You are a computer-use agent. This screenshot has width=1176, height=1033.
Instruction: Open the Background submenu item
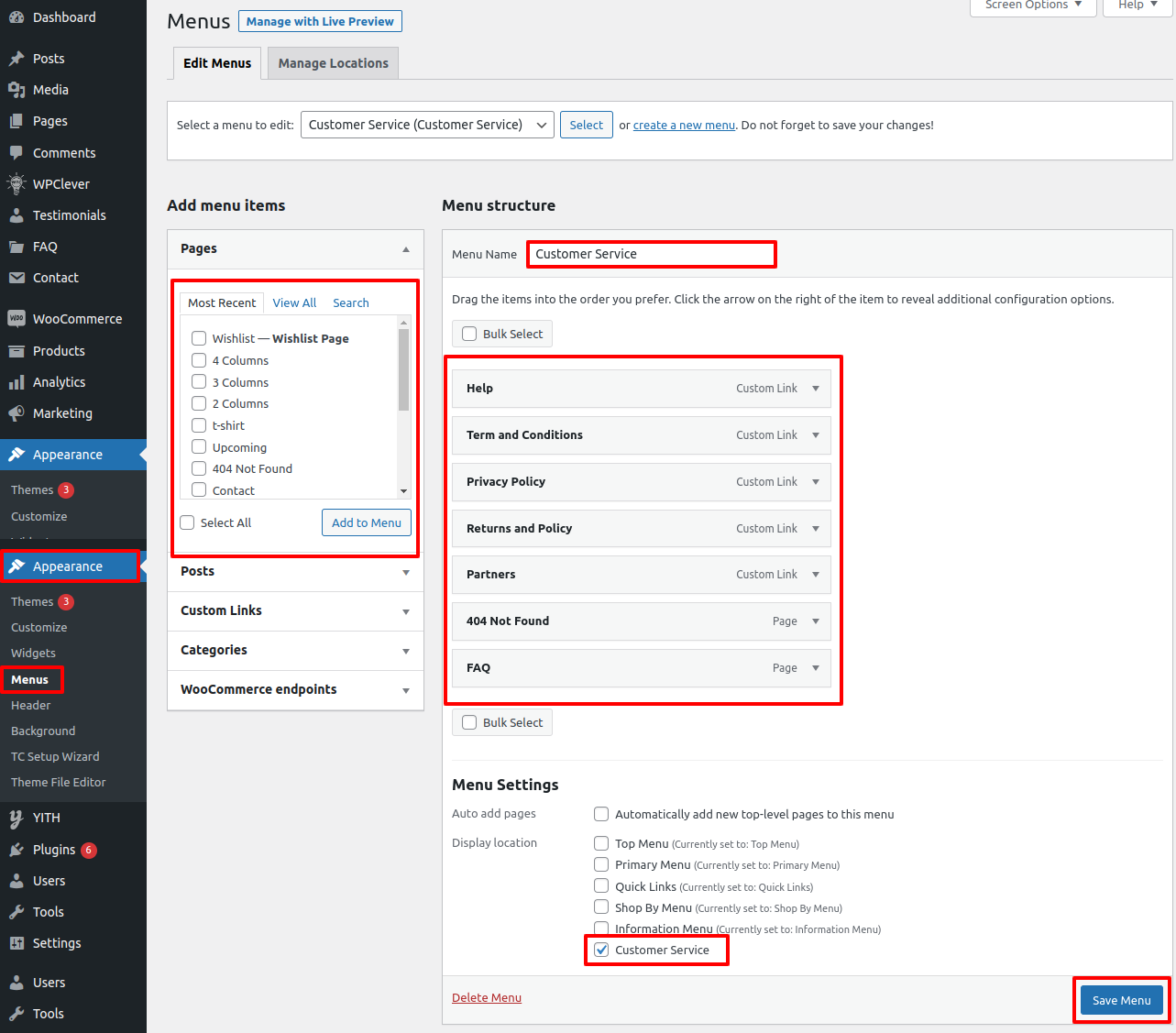click(43, 731)
